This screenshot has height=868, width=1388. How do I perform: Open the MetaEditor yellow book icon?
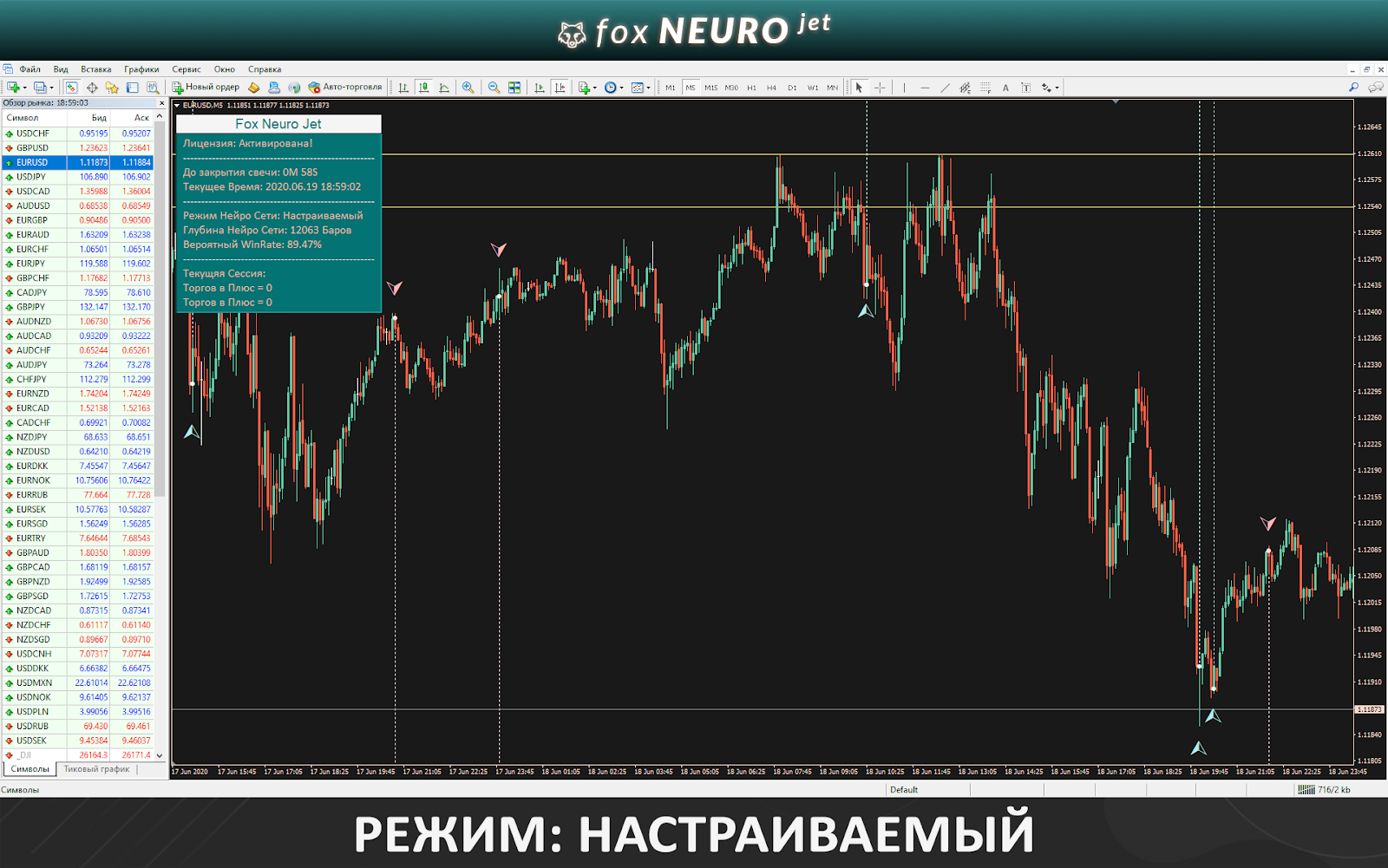(253, 88)
